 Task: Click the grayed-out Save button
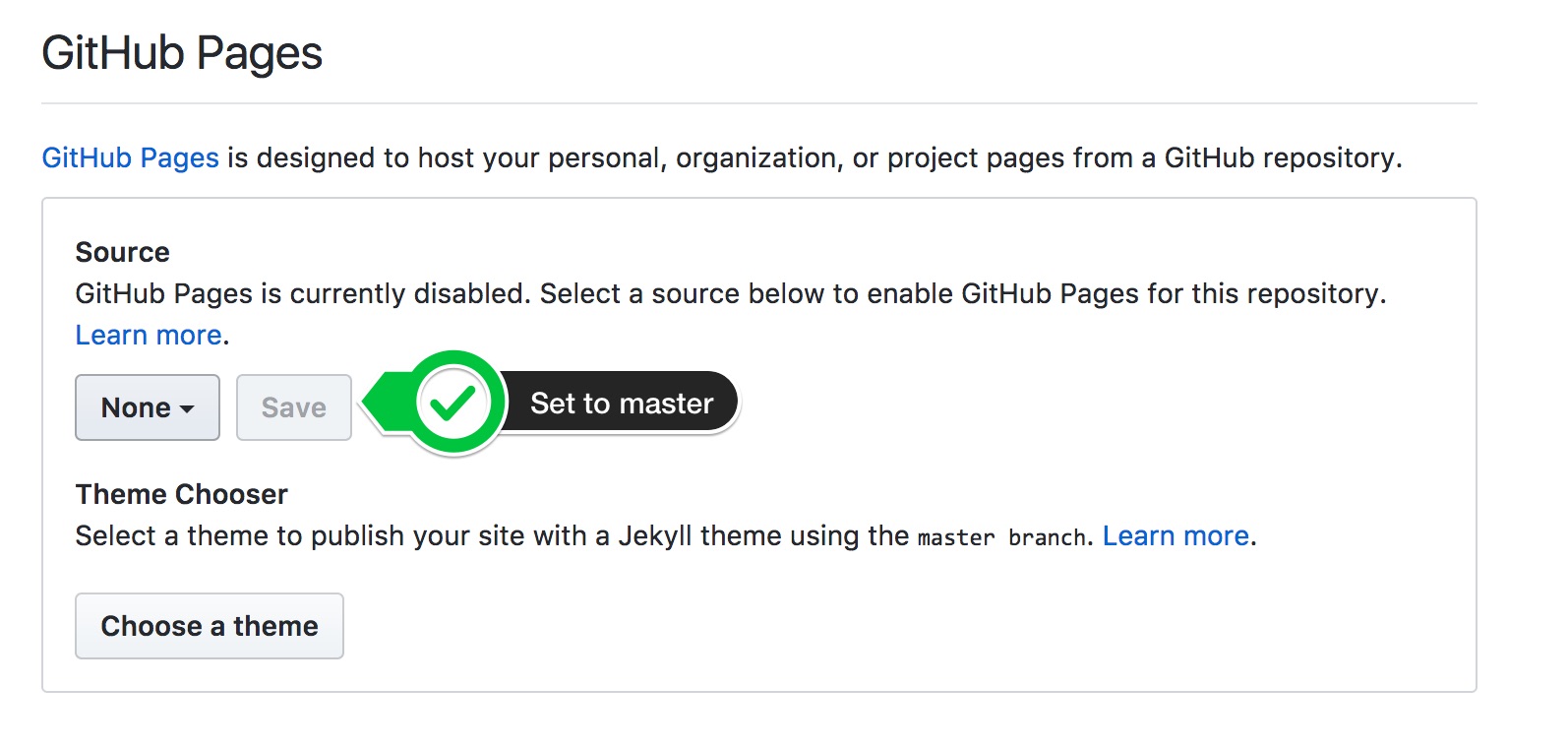[x=294, y=407]
